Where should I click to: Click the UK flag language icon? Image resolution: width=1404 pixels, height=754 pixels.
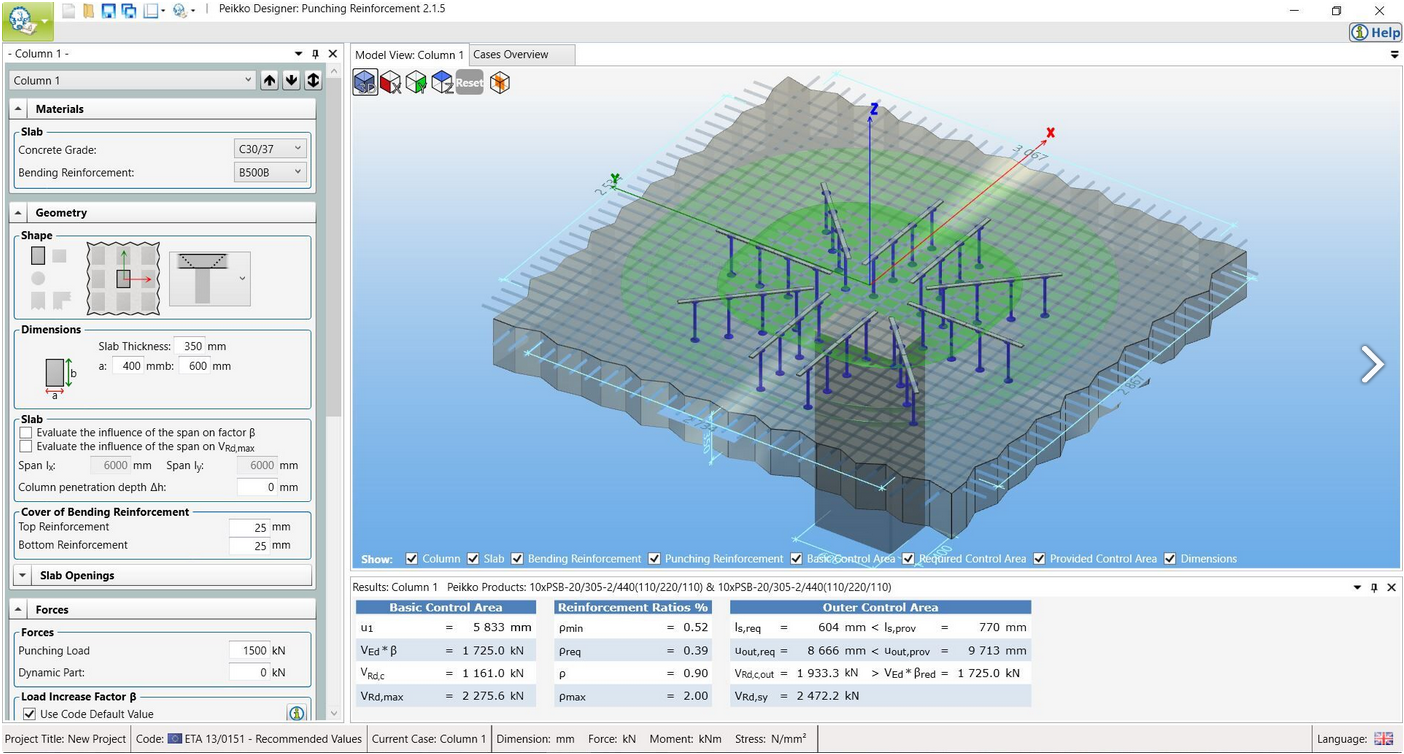[1383, 739]
